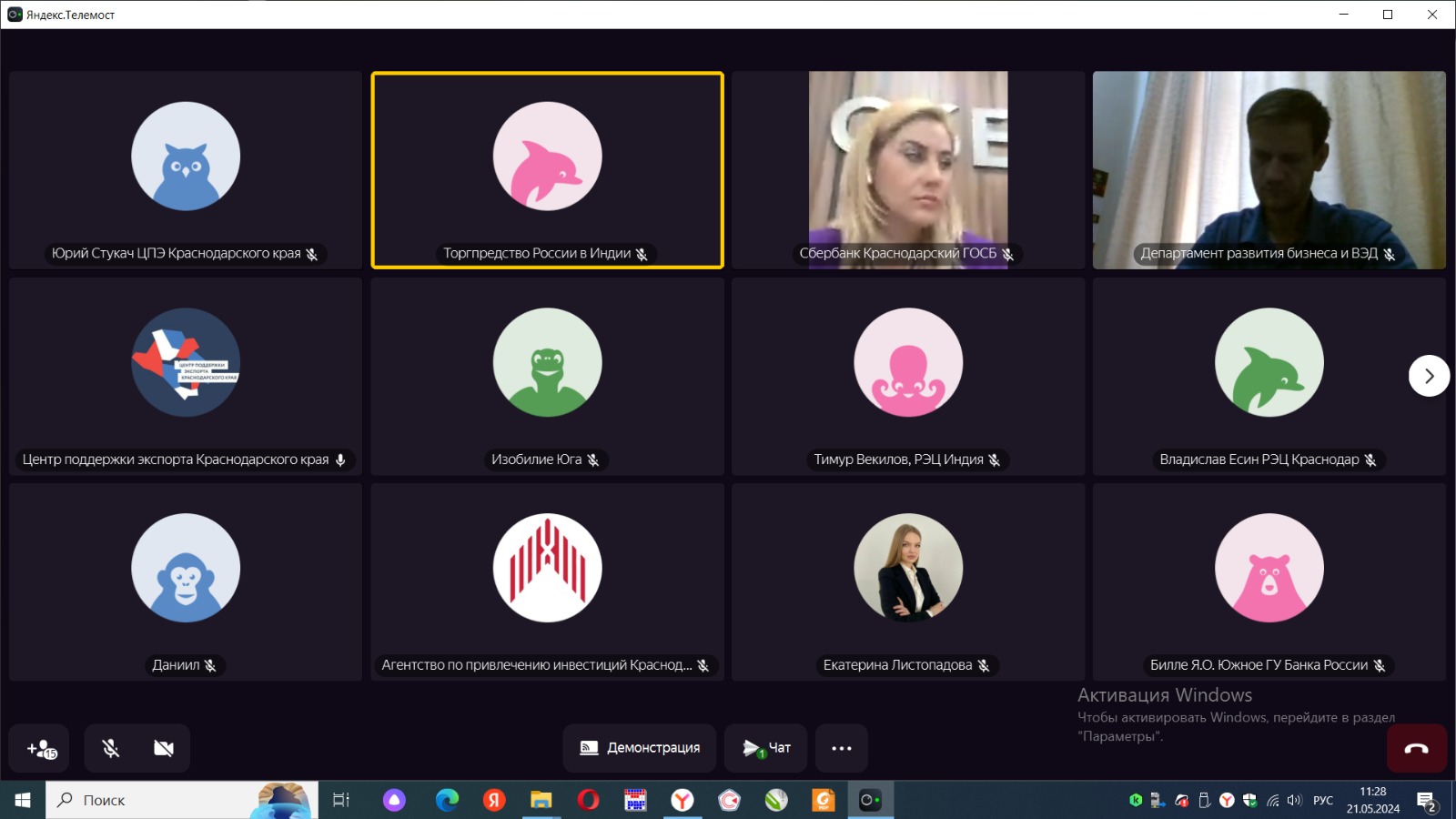1456x819 pixels.
Task: Select the Юрий Стукач owl avatar
Action: (186, 157)
